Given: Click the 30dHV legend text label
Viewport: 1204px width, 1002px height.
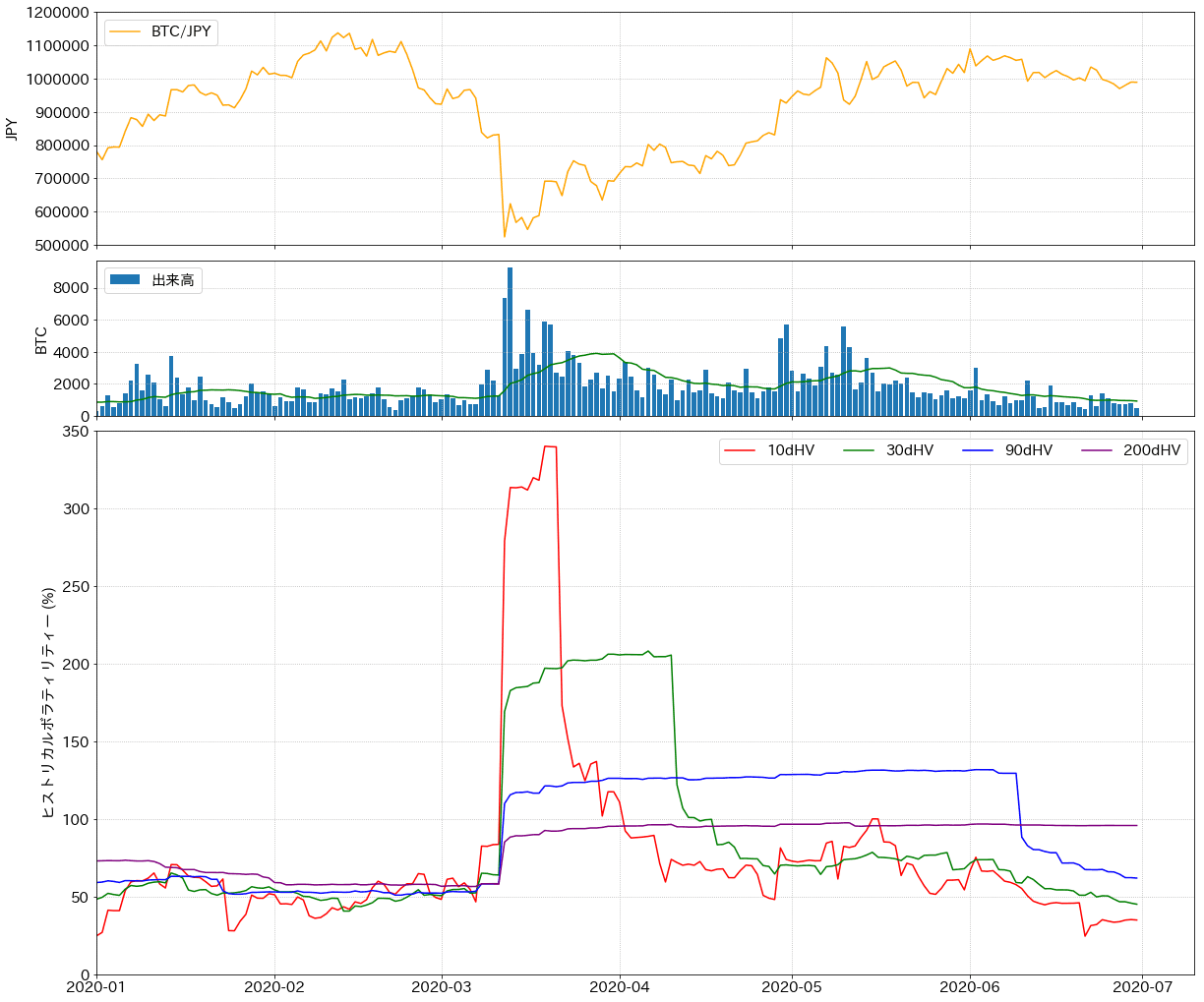Looking at the screenshot, I should (x=912, y=449).
